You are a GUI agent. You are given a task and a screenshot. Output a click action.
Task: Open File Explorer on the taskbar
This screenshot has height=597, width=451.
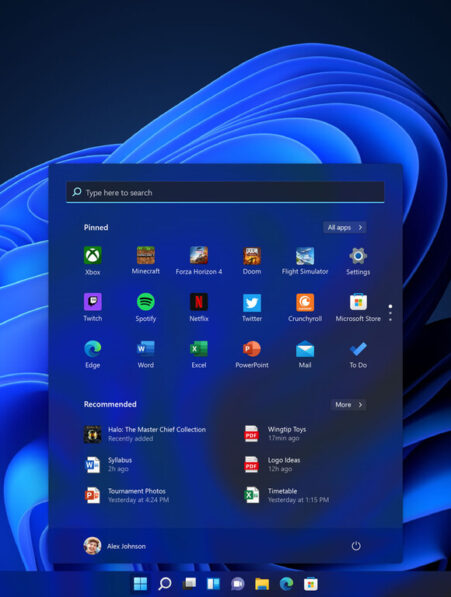(262, 583)
